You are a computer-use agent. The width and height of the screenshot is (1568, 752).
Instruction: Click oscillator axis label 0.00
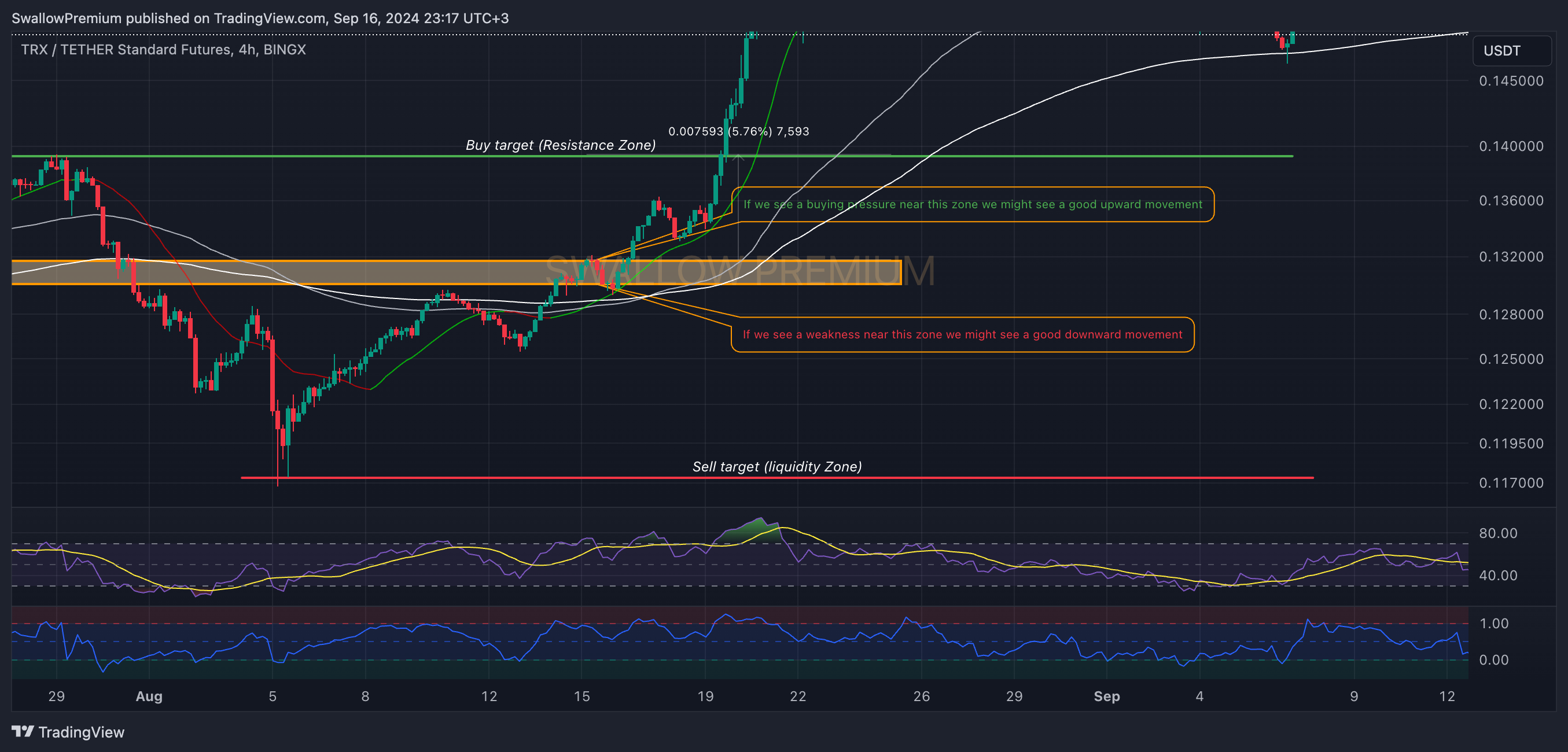[1494, 660]
